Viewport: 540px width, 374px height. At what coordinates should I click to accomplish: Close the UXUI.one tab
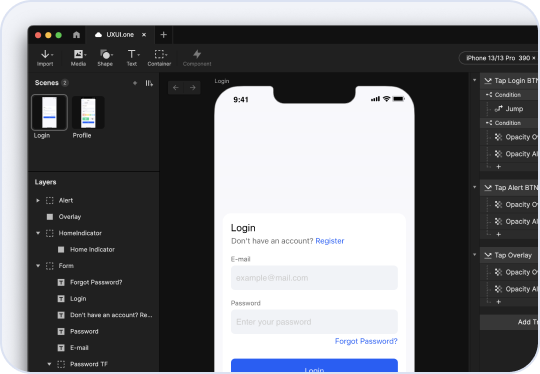pyautogui.click(x=144, y=35)
